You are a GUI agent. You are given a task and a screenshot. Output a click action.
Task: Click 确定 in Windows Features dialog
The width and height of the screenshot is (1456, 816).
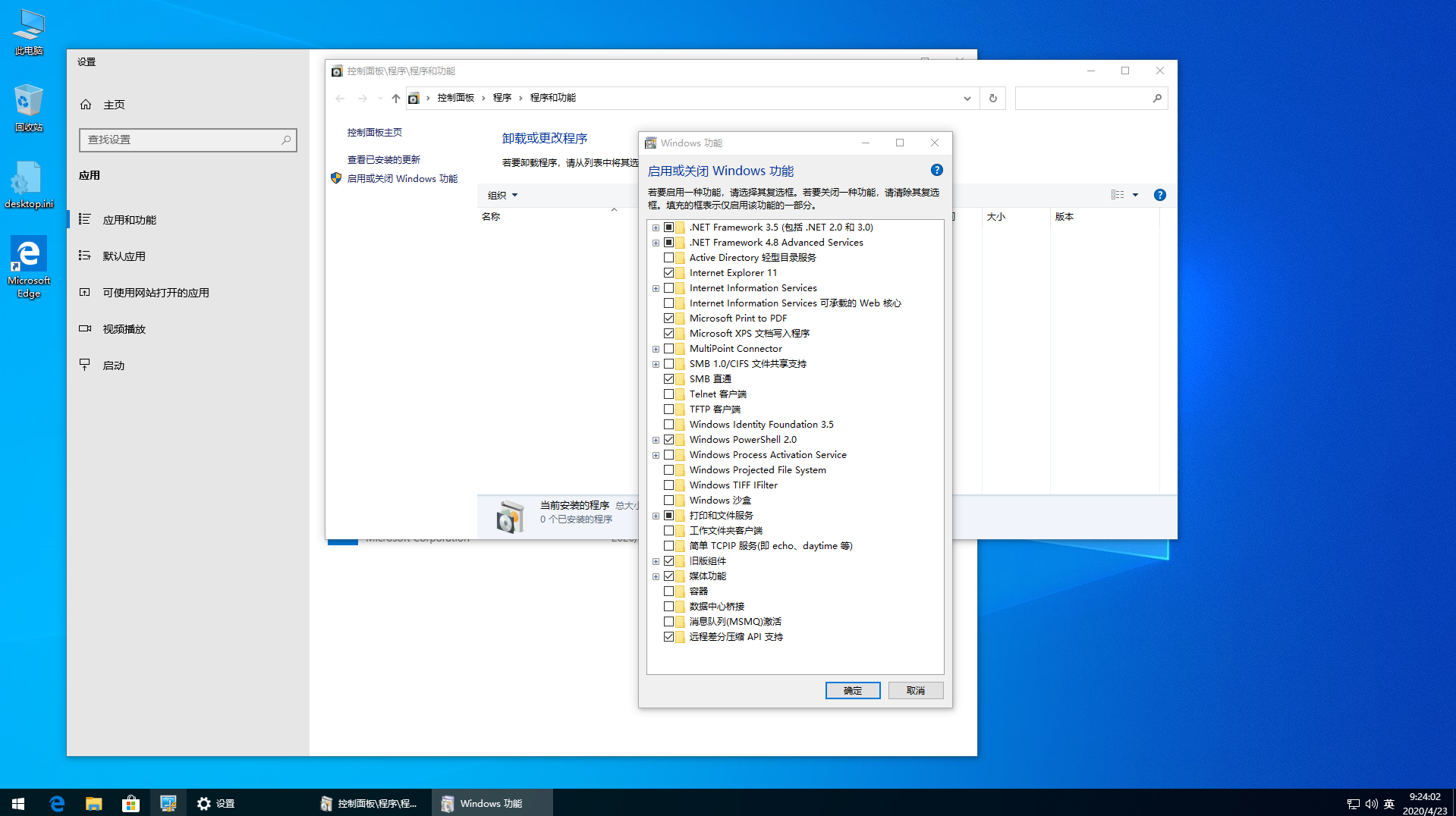click(x=853, y=690)
